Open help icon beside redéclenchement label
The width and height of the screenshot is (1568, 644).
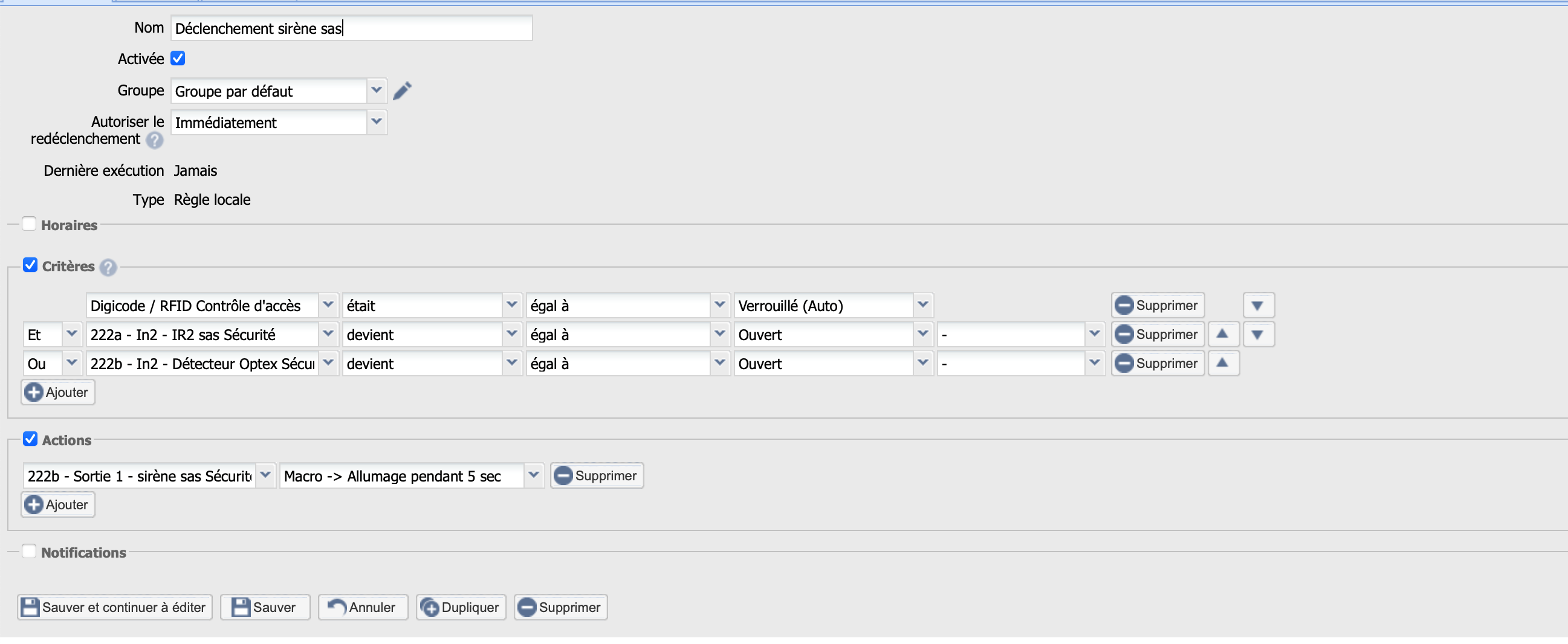point(155,141)
